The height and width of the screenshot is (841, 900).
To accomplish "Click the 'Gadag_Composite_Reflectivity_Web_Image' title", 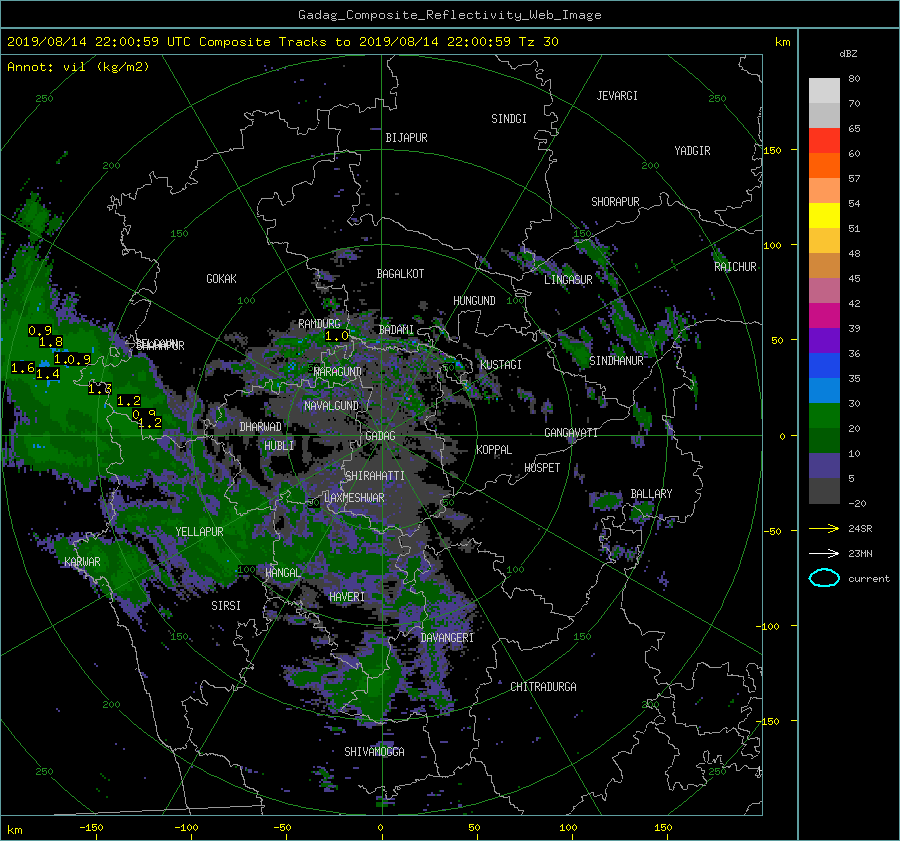I will (x=449, y=15).
